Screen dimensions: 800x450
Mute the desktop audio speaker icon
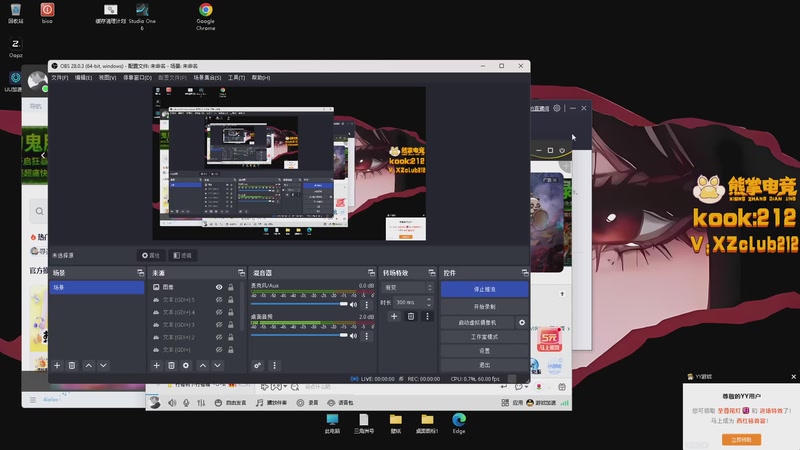[354, 336]
